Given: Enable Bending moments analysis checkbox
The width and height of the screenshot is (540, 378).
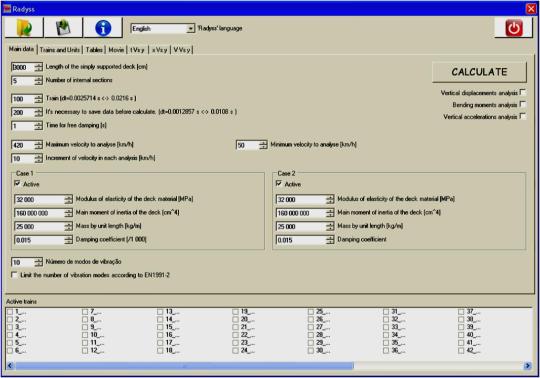Looking at the screenshot, I should coord(523,104).
